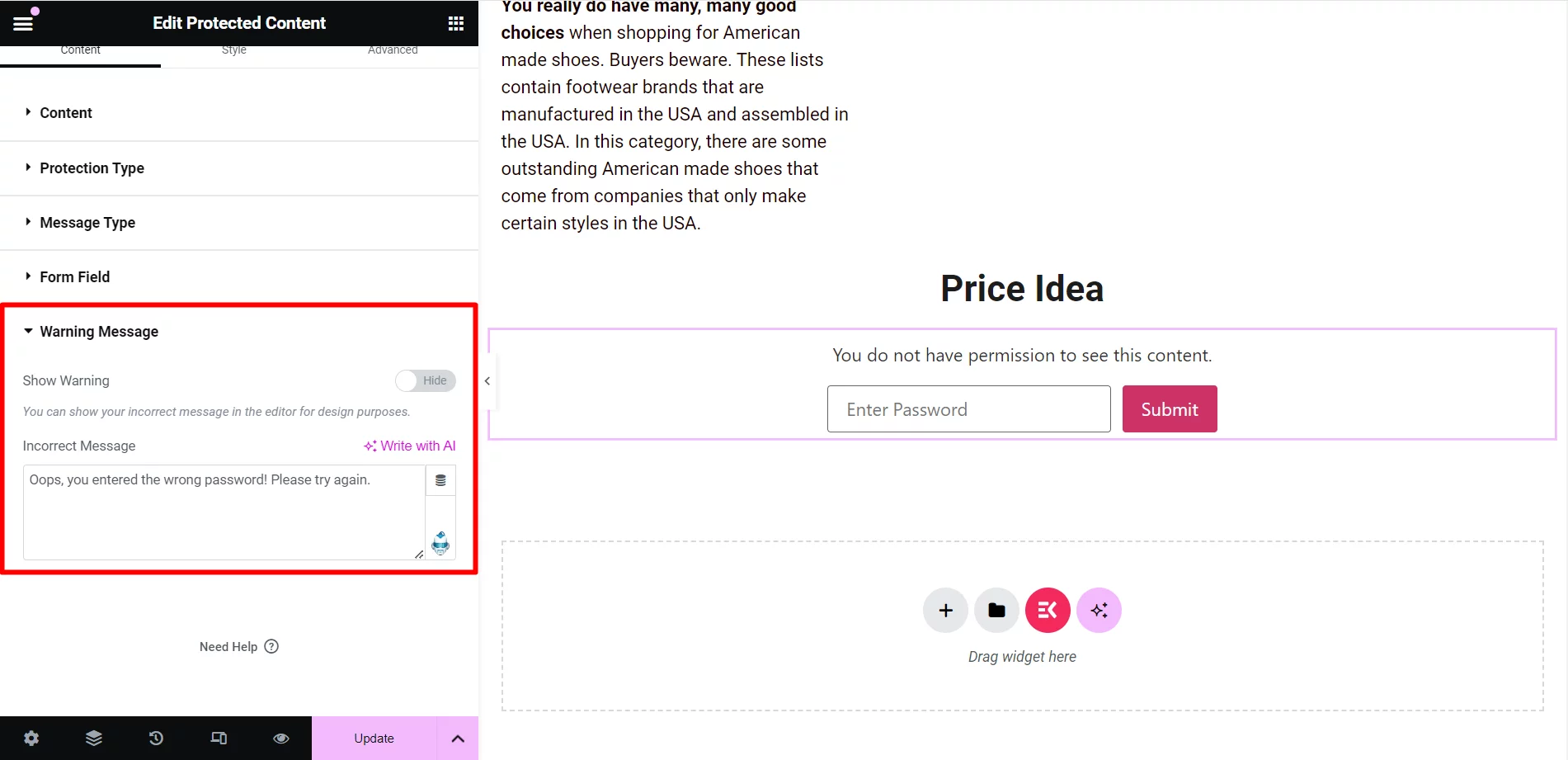Switch to the Style tab
The width and height of the screenshot is (1568, 760).
pyautogui.click(x=234, y=51)
